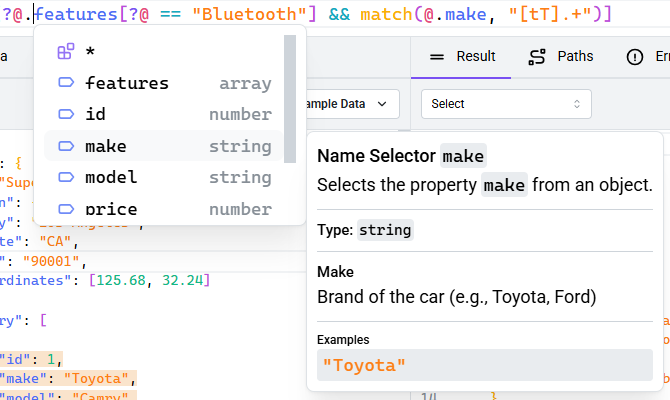The height and width of the screenshot is (400, 670).
Task: Click the "id": 1 line in the JSON
Action: [x=31, y=359]
